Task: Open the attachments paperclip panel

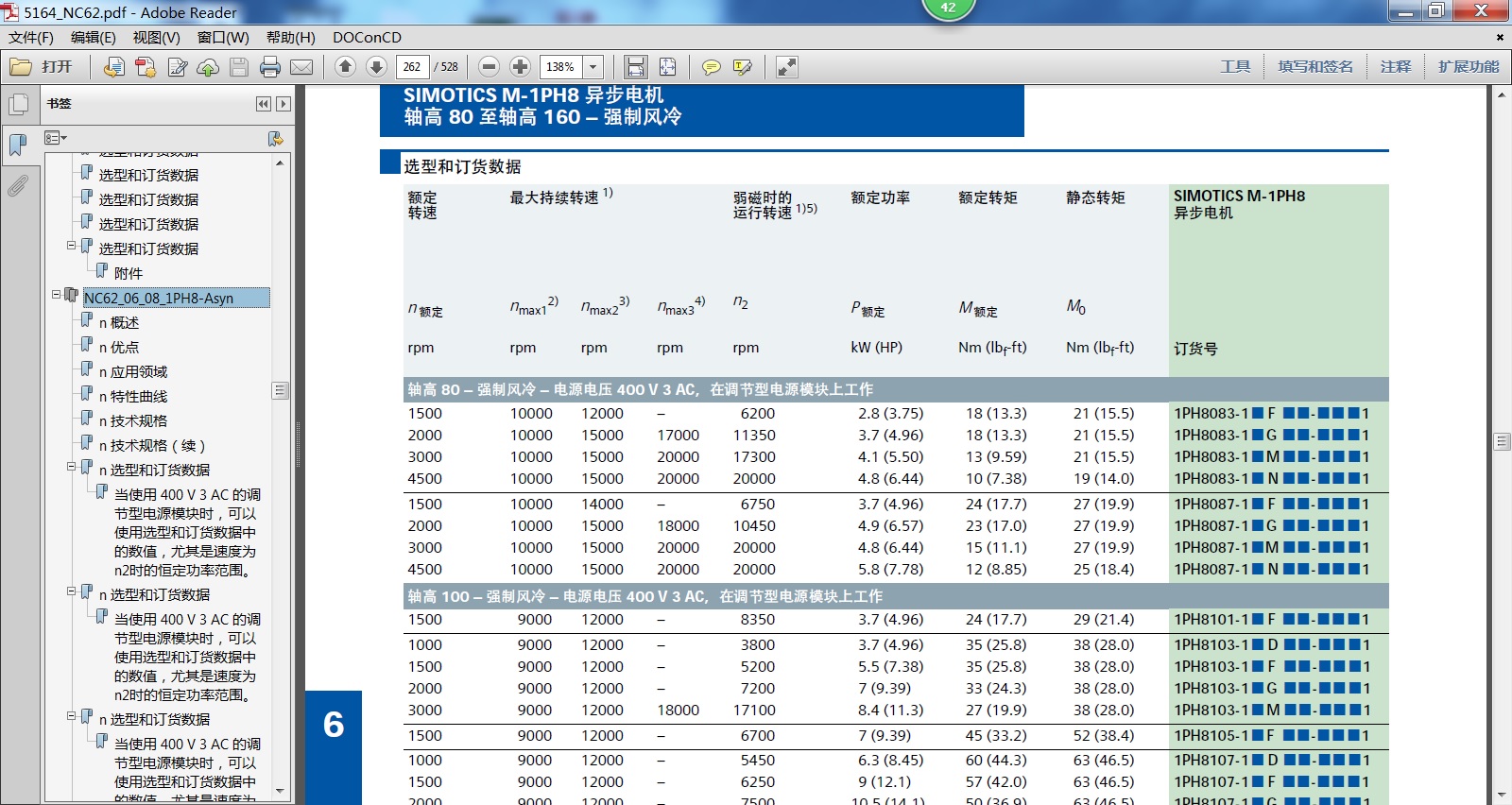Action: 17,185
